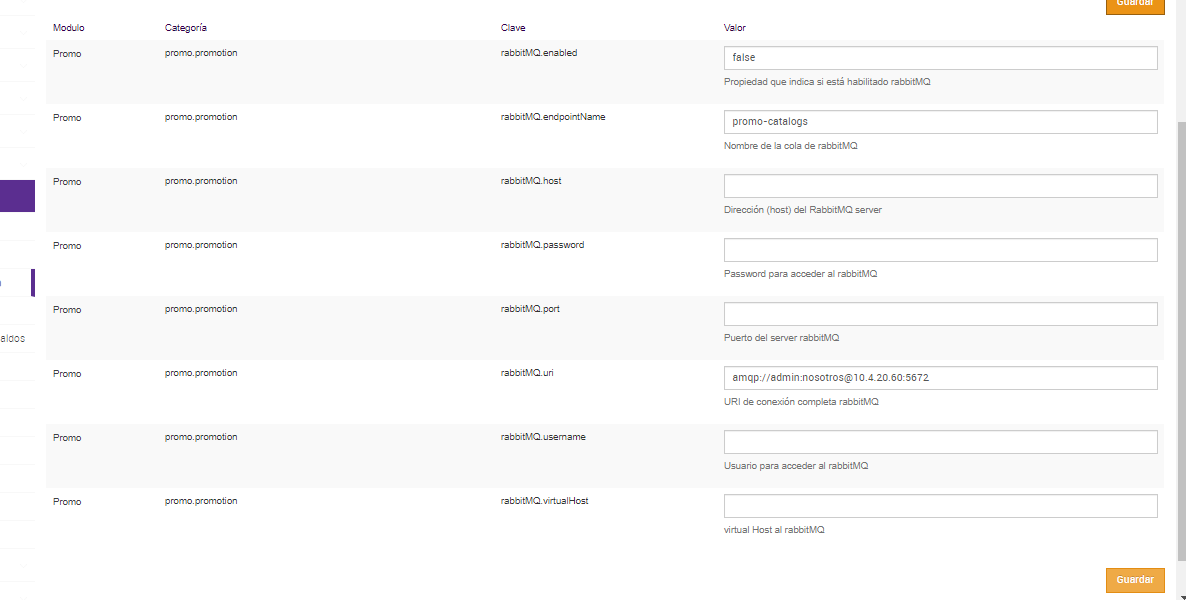
Task: Click the Categoría column header
Action: coord(186,28)
